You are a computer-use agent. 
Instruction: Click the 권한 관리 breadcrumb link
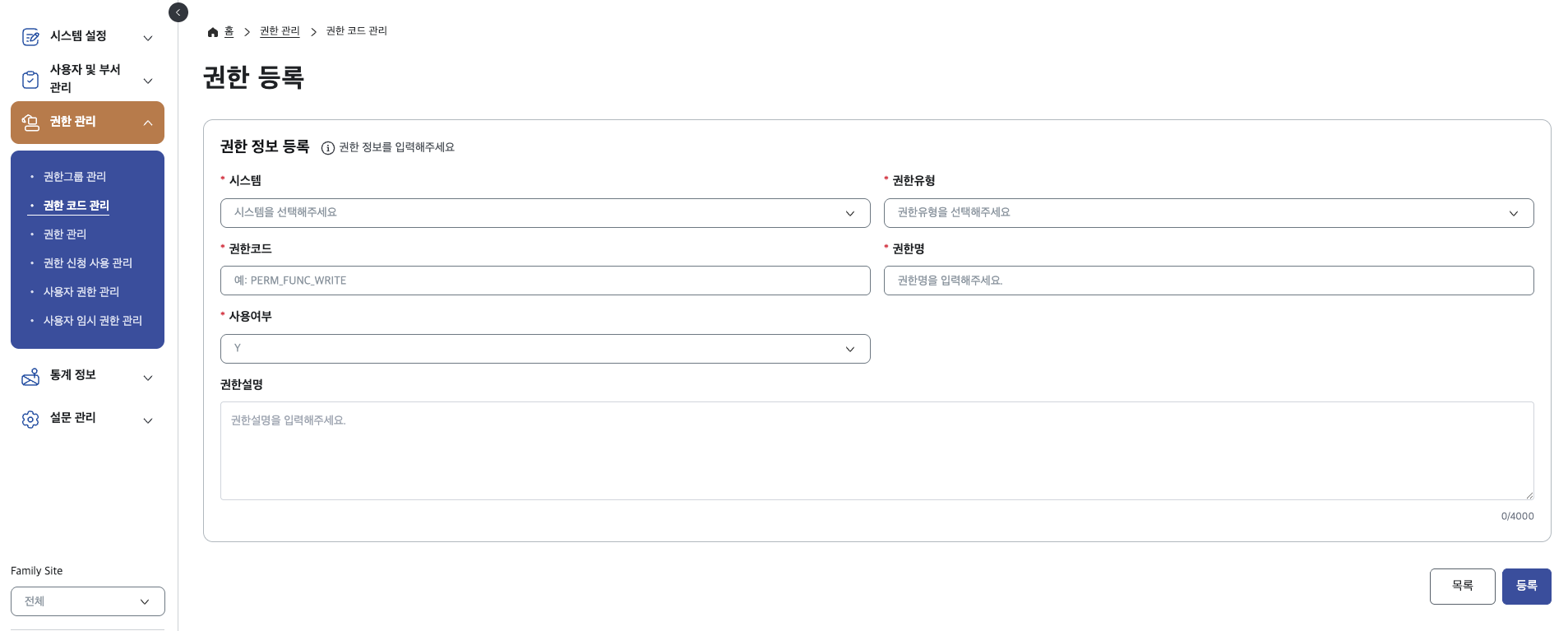[280, 31]
